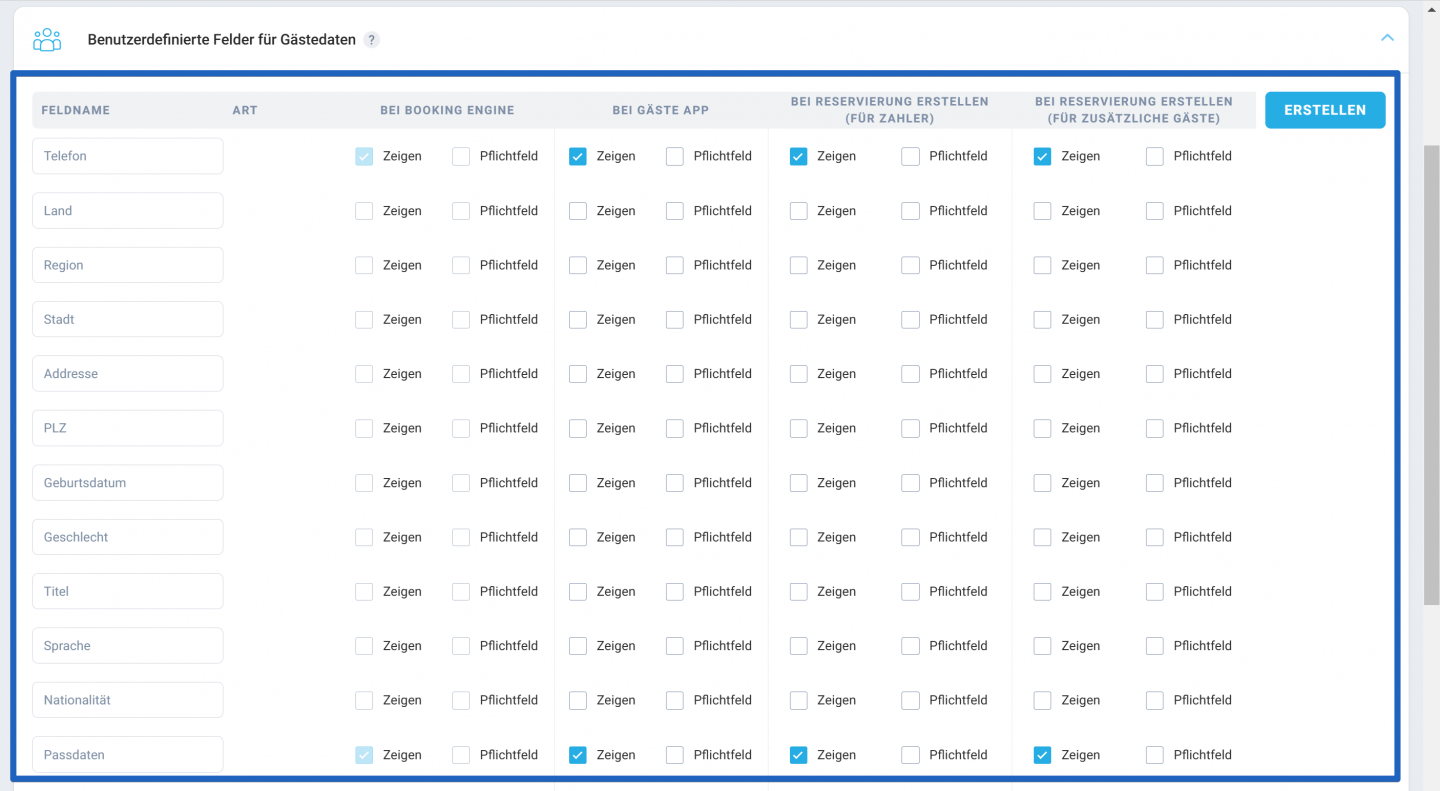Viewport: 1440px width, 791px height.
Task: Select the Sprache field name input
Action: pos(128,646)
